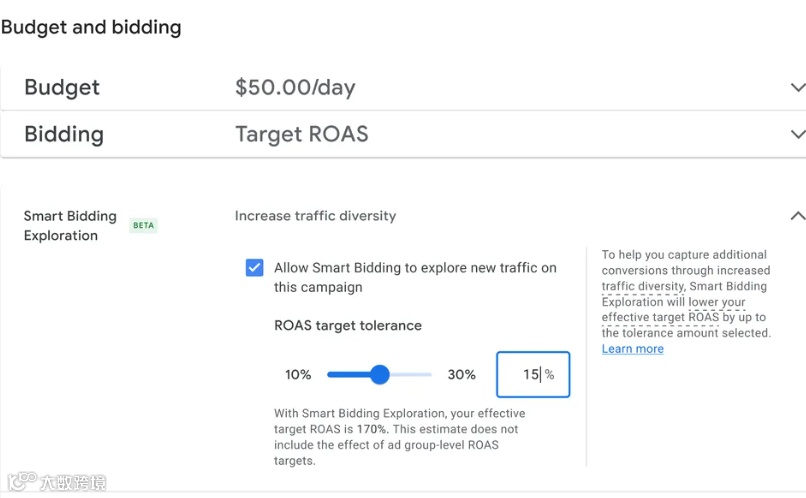
Task: Click the $50.00/day budget value
Action: point(295,88)
